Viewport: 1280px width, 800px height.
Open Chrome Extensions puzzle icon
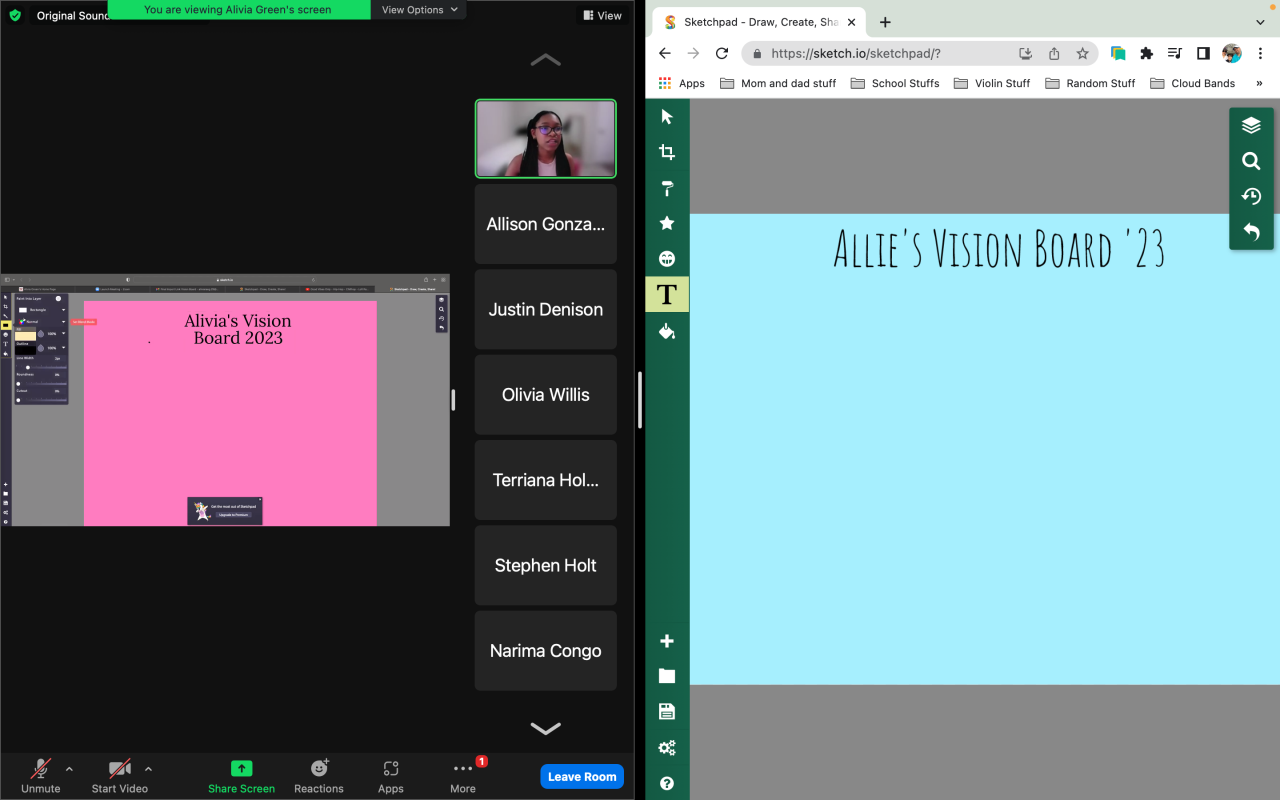[x=1147, y=54]
